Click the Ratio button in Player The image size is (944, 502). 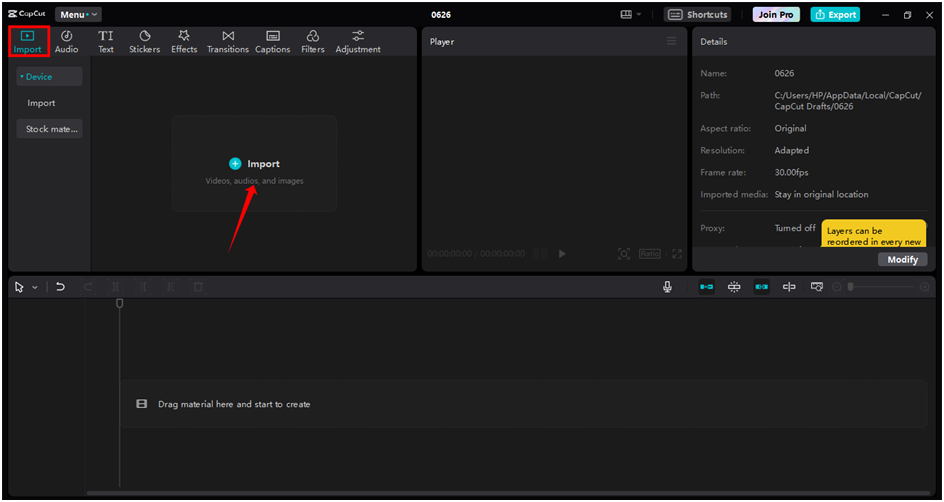click(x=650, y=254)
